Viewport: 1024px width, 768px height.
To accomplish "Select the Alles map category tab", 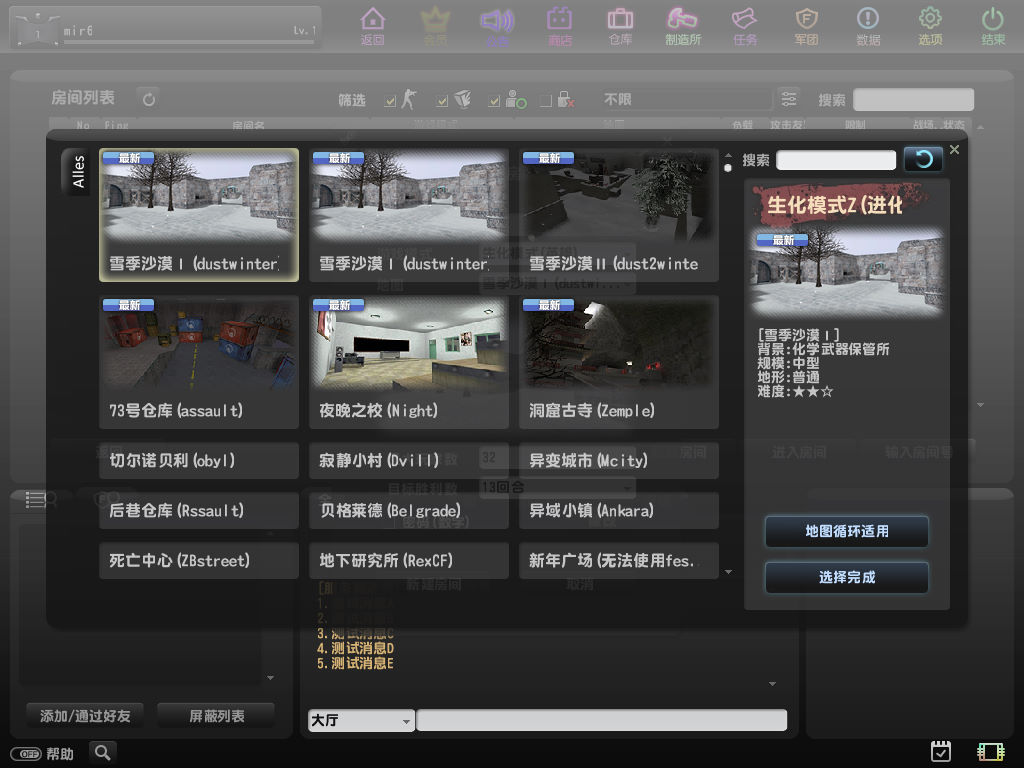I will (x=77, y=171).
